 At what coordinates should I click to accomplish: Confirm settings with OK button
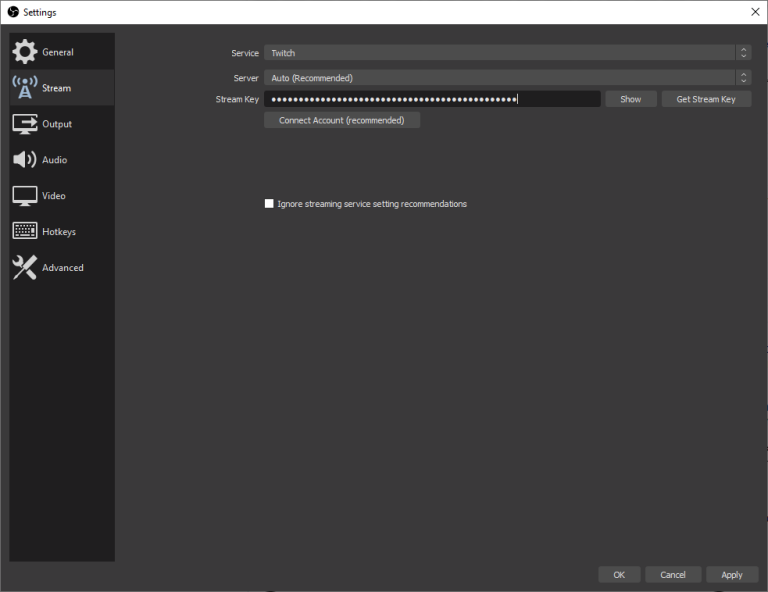[x=619, y=574]
